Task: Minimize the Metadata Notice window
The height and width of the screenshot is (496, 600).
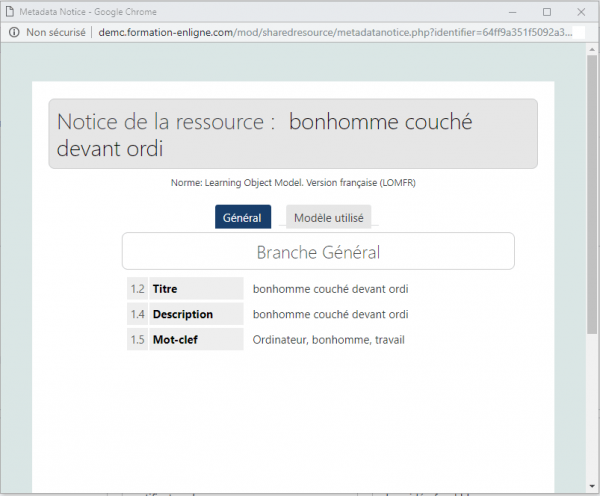Action: [x=510, y=11]
